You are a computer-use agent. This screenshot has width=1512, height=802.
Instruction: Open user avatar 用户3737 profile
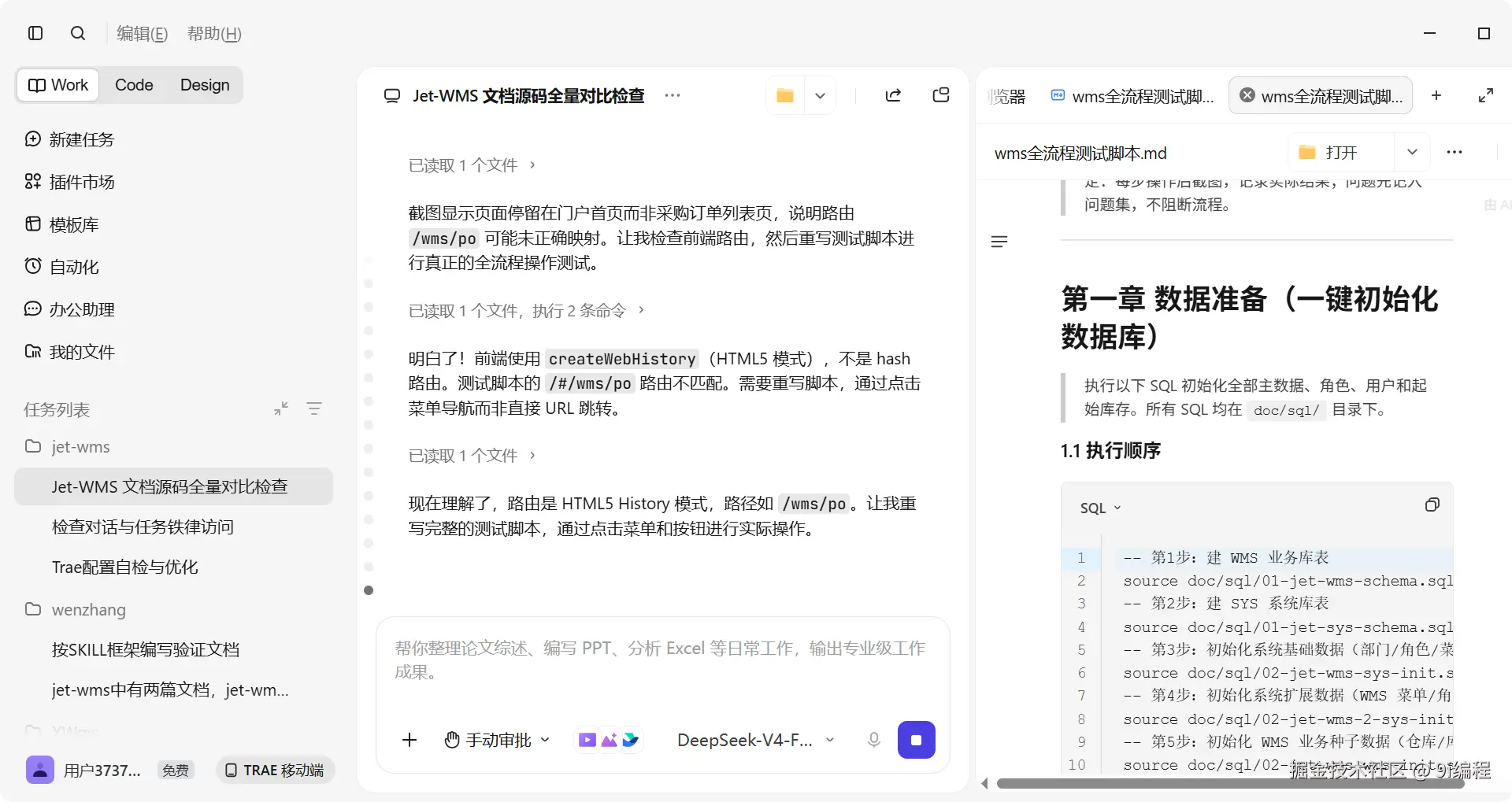pyautogui.click(x=40, y=770)
